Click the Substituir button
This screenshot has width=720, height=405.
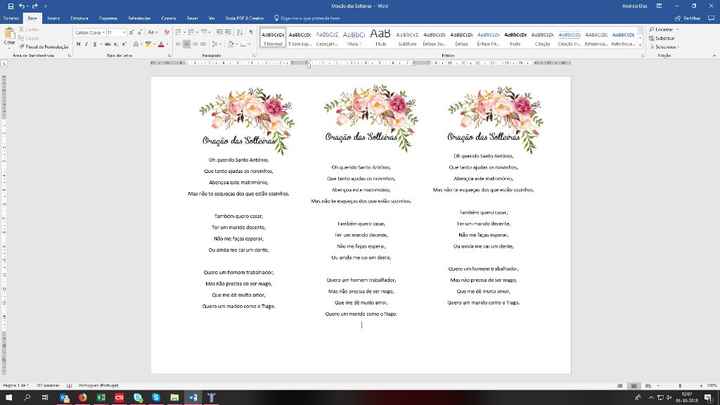(663, 38)
